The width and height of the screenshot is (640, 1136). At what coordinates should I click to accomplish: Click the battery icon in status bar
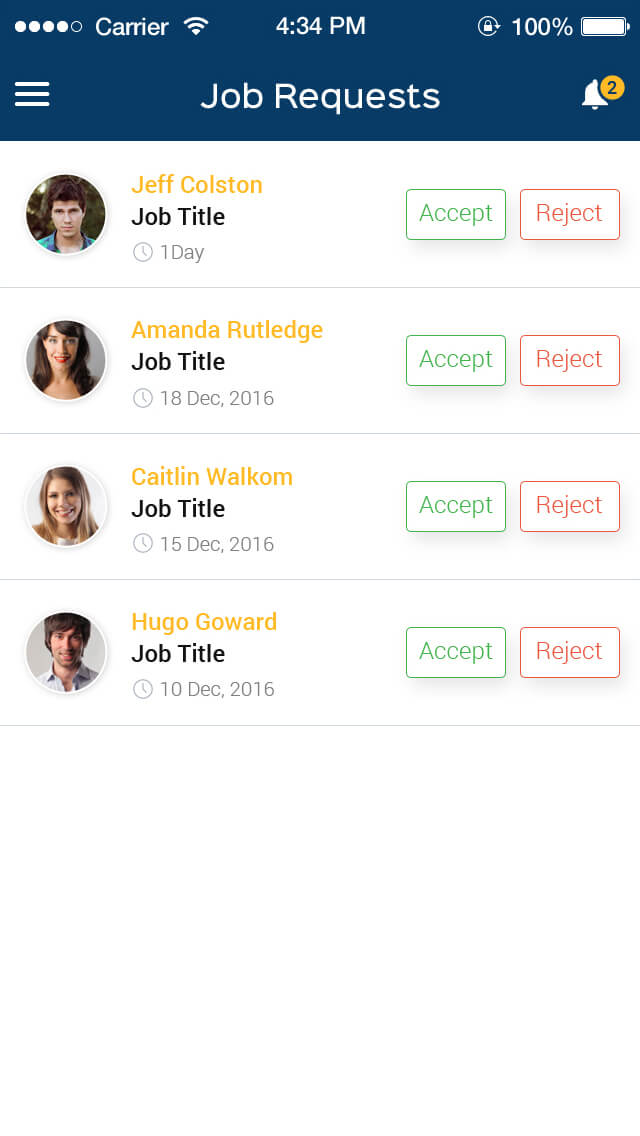point(603,27)
